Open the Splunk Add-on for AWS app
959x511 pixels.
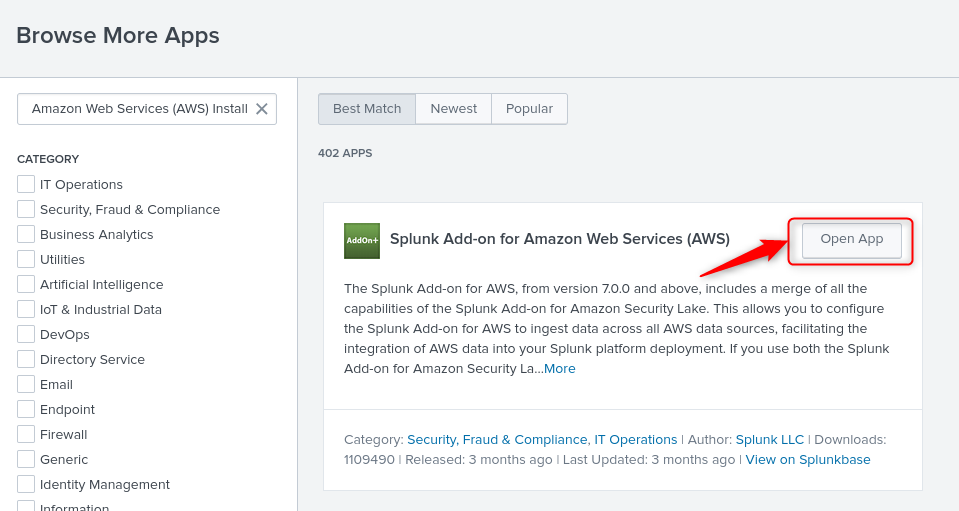tap(851, 240)
